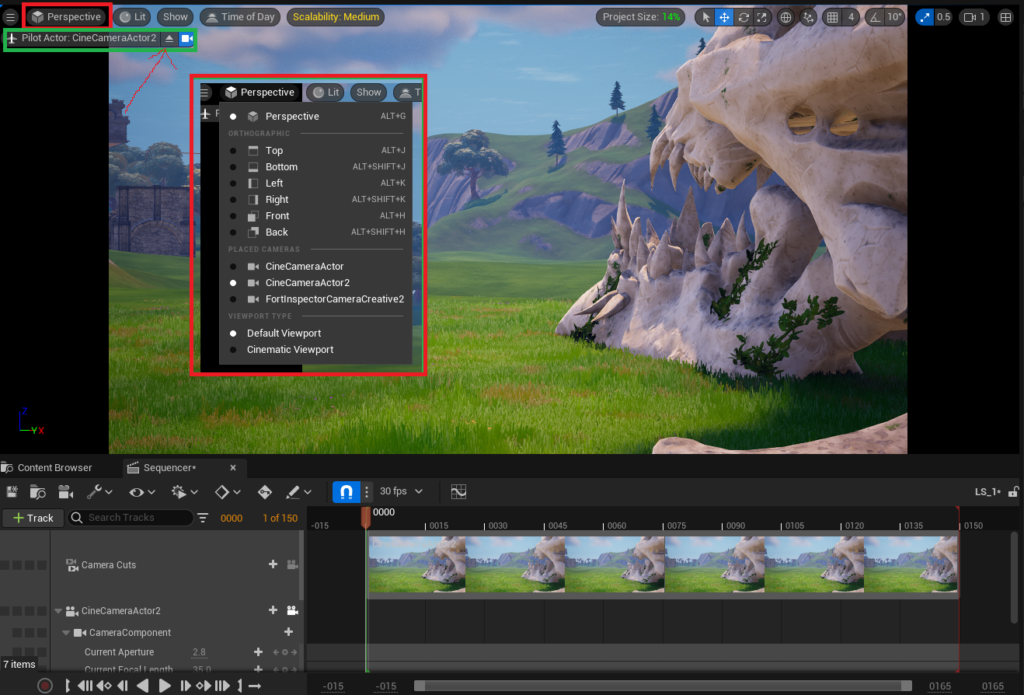The image size is (1024, 695).
Task: Activate the Rotate tool
Action: coord(743,18)
